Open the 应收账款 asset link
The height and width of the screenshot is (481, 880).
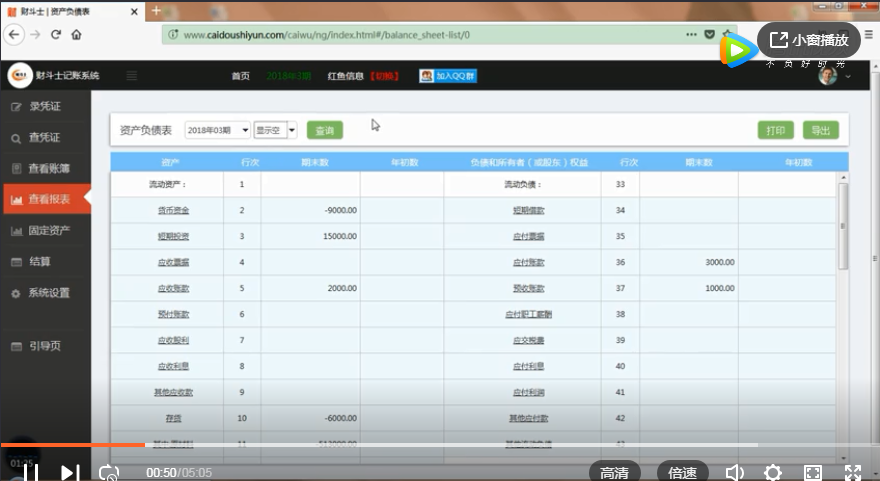click(173, 288)
